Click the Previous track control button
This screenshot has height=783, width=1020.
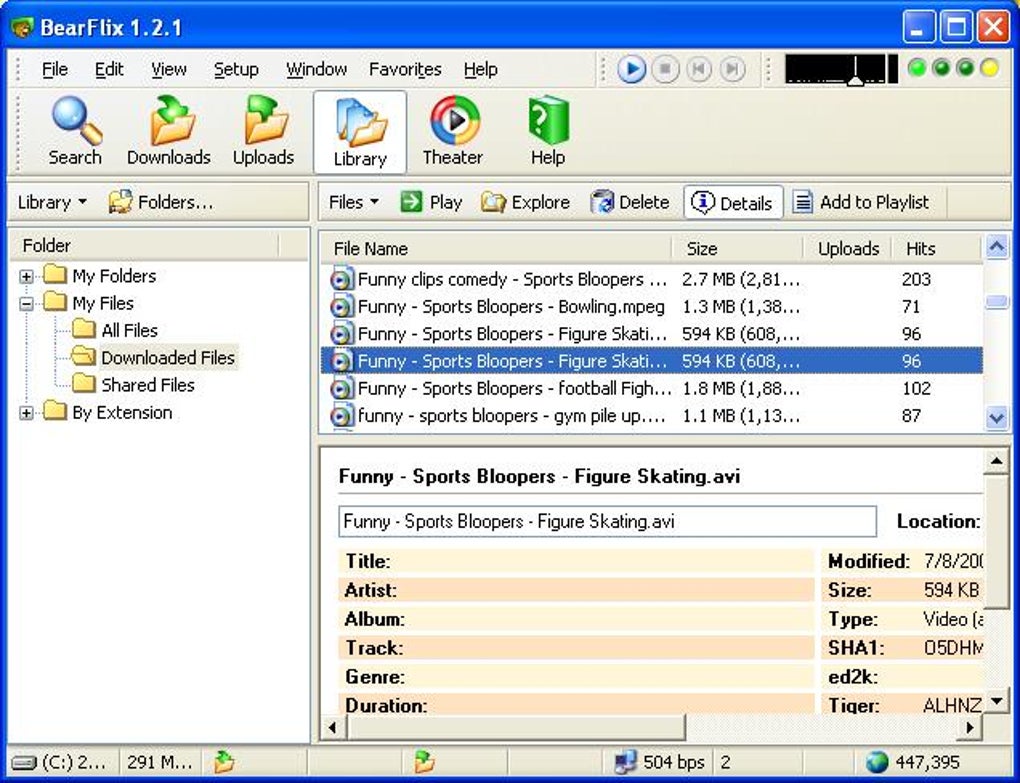click(x=699, y=69)
